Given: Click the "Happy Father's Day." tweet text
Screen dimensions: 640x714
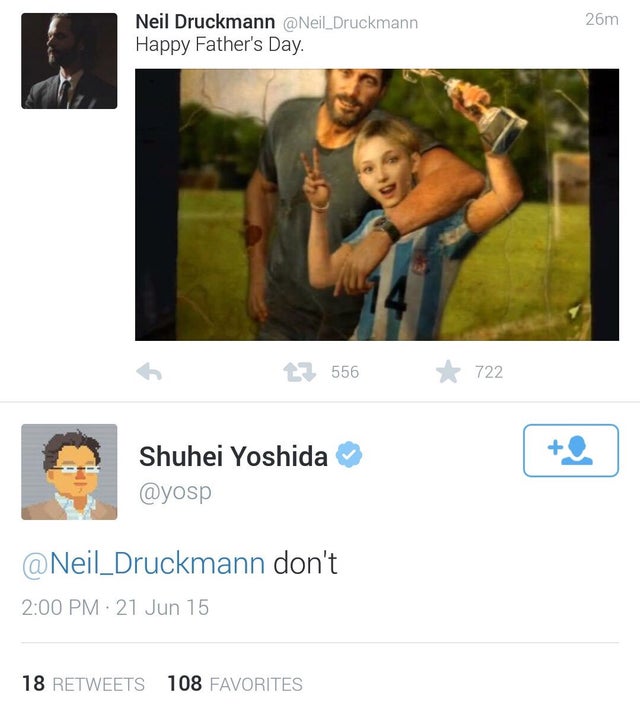Looking at the screenshot, I should click(219, 45).
